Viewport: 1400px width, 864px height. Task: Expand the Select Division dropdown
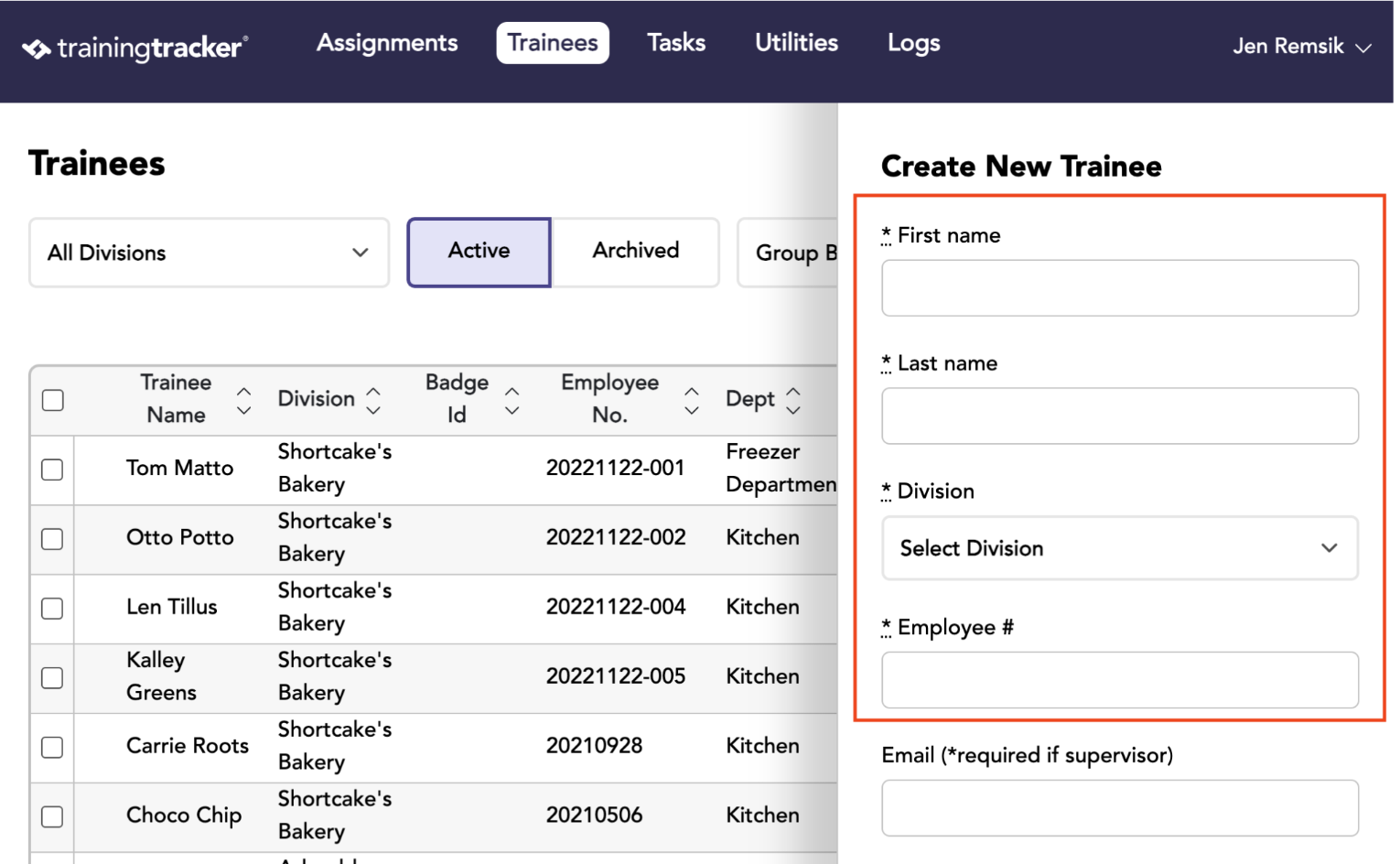point(1119,548)
